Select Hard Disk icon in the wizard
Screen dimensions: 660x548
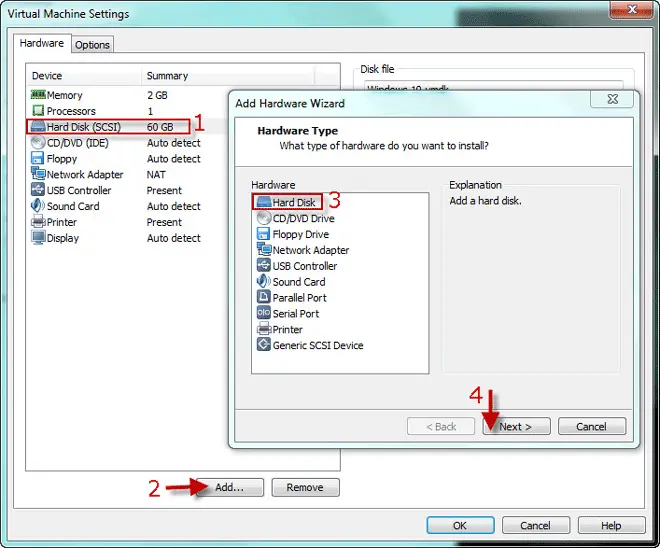pyautogui.click(x=264, y=202)
